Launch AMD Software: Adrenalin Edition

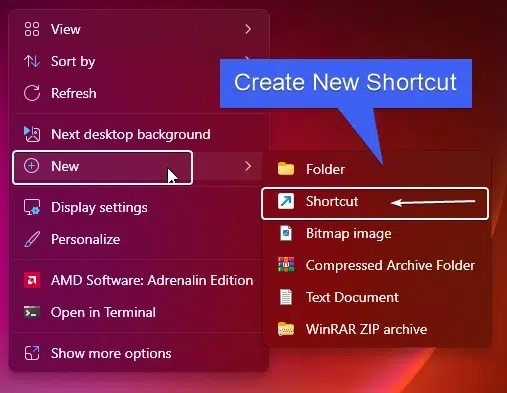point(139,280)
